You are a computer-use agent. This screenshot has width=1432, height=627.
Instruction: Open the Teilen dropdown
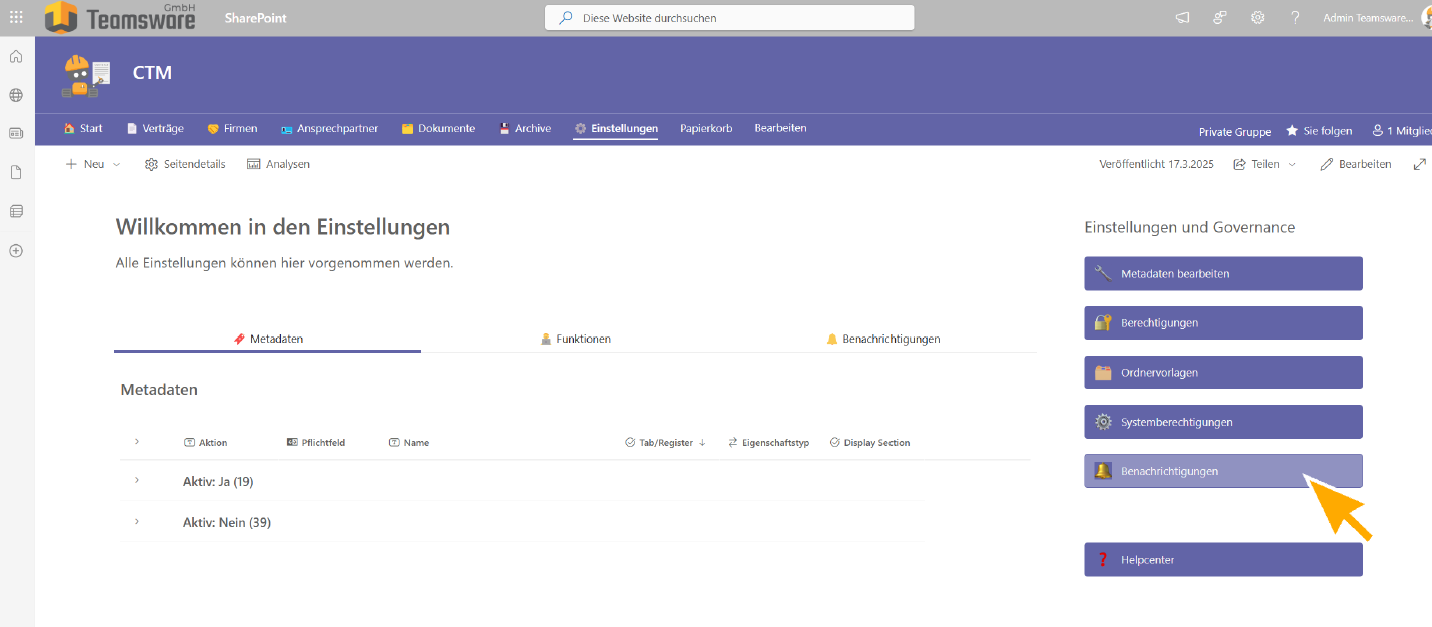click(1265, 164)
